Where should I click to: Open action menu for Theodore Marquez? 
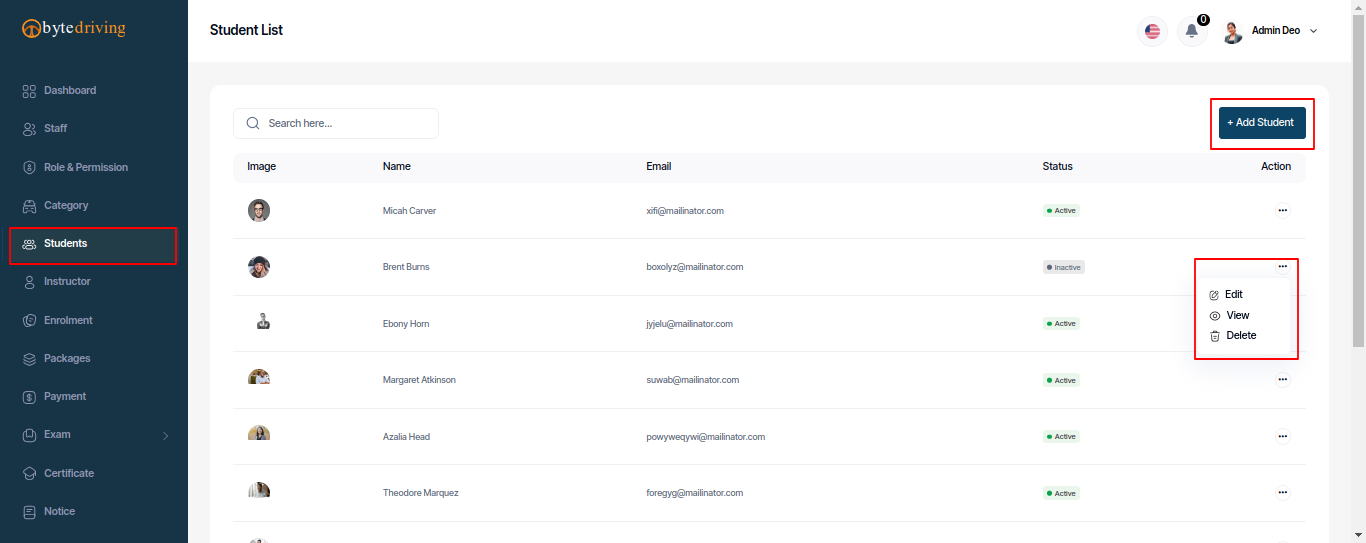click(1282, 493)
